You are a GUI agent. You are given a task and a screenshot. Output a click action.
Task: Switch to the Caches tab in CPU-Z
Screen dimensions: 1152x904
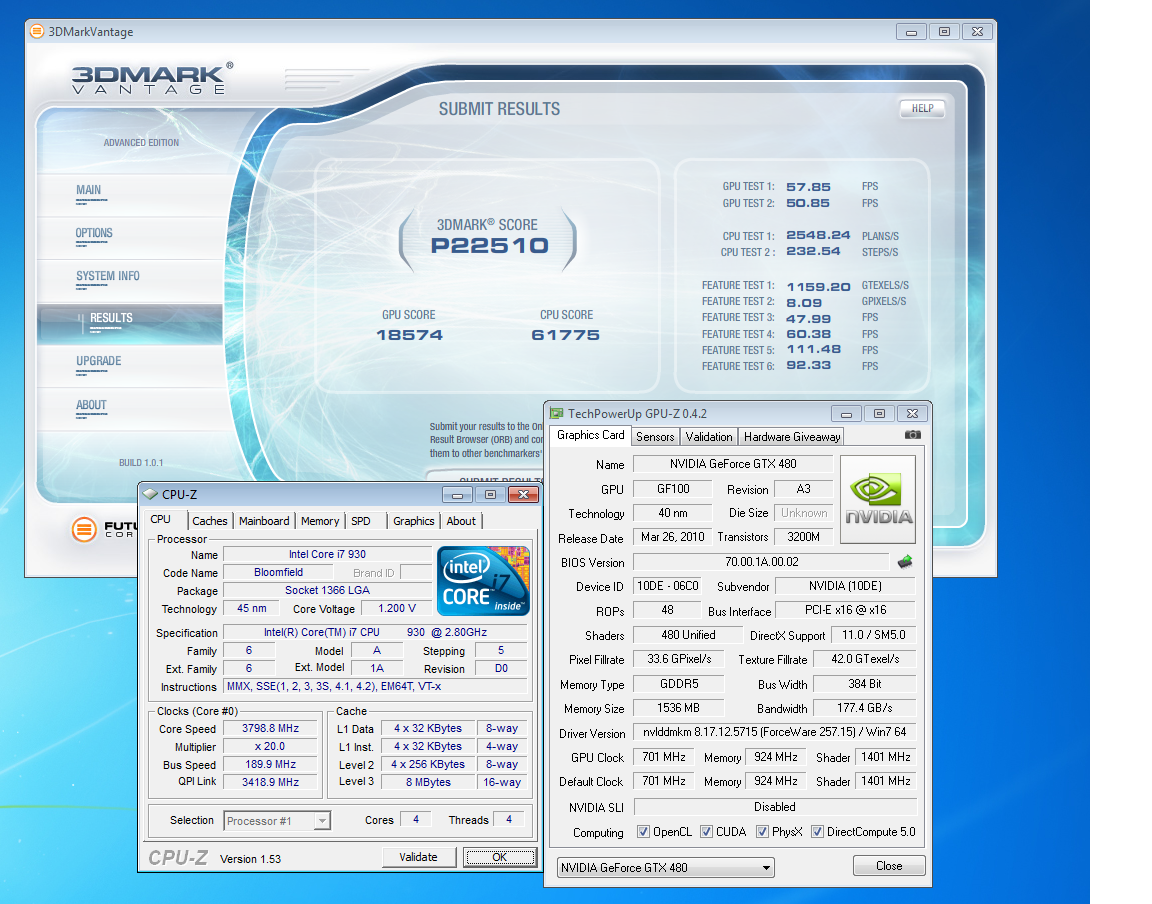pyautogui.click(x=209, y=521)
